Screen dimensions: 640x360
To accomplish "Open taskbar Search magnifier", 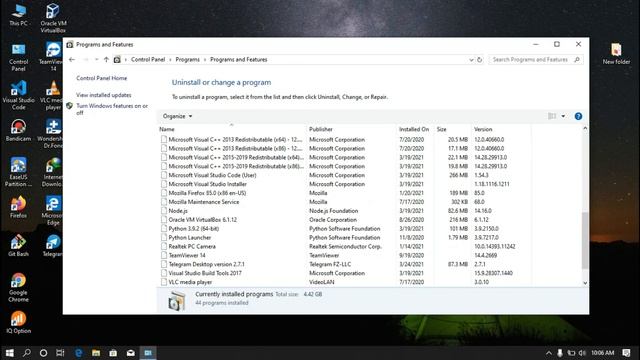I will point(27,353).
